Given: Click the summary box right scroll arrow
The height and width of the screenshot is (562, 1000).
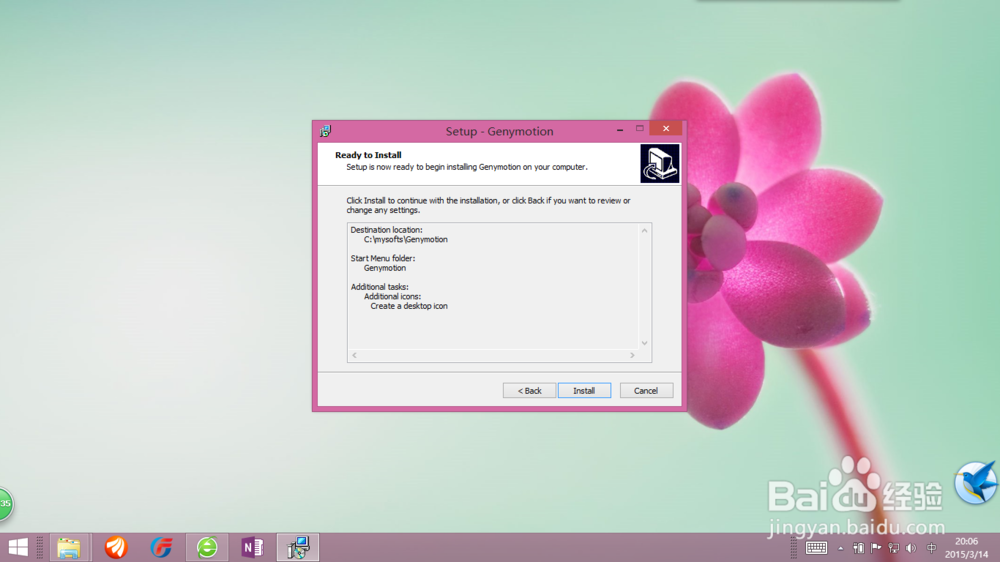Looking at the screenshot, I should pos(632,355).
